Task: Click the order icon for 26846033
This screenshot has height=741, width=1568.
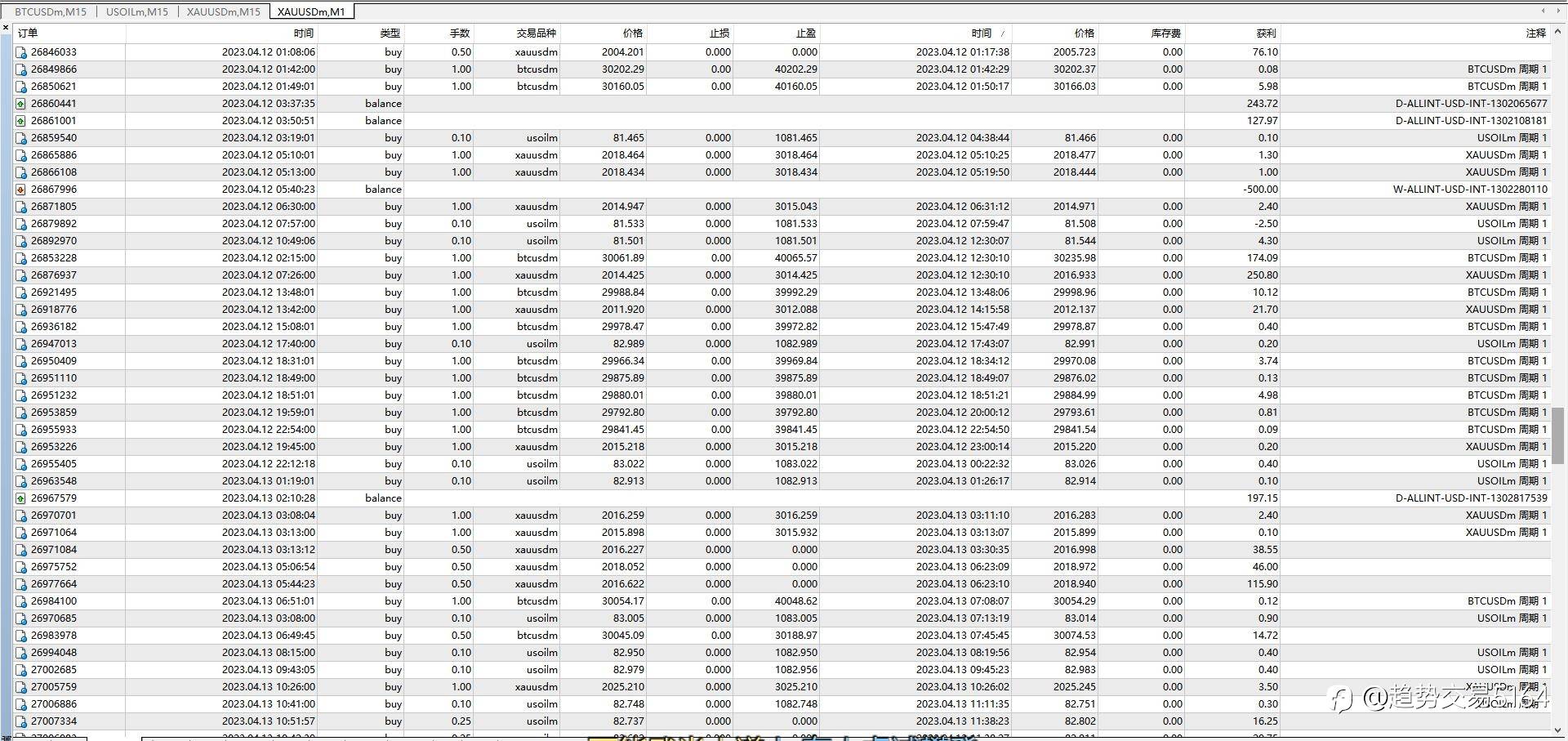Action: tap(21, 52)
